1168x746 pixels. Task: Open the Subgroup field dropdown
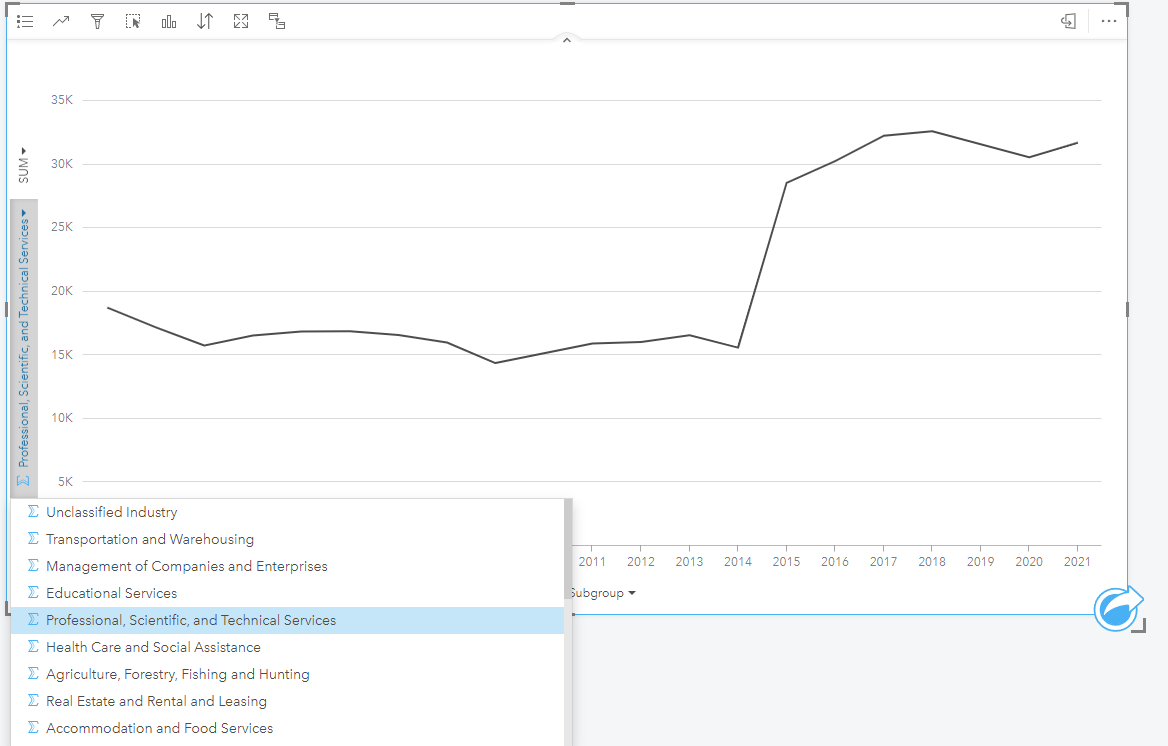pyautogui.click(x=603, y=593)
